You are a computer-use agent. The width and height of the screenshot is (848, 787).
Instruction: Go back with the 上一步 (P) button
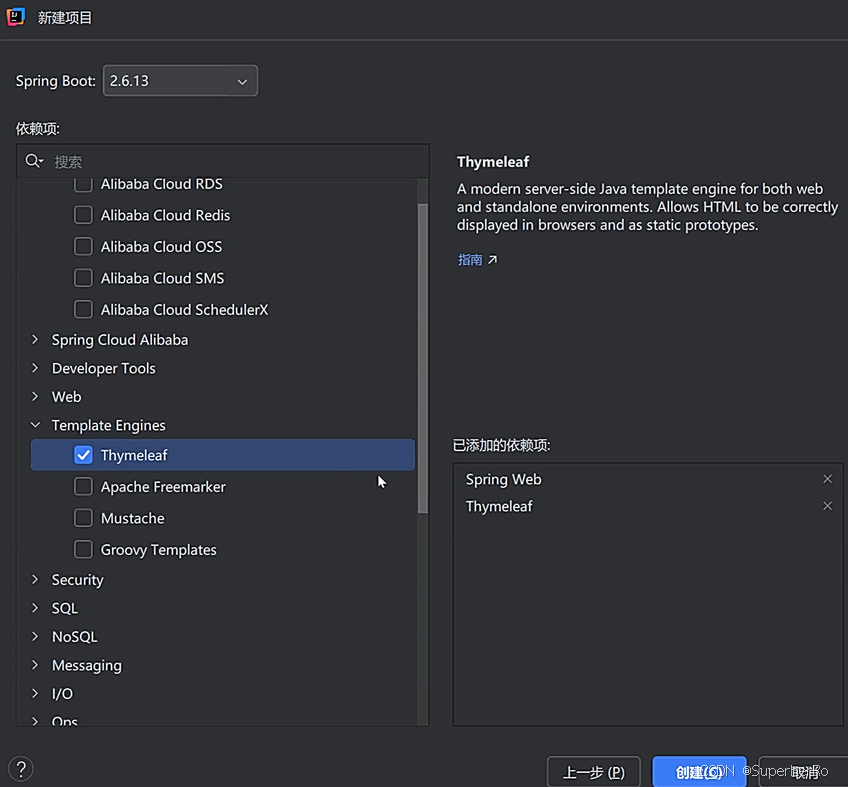pyautogui.click(x=593, y=772)
